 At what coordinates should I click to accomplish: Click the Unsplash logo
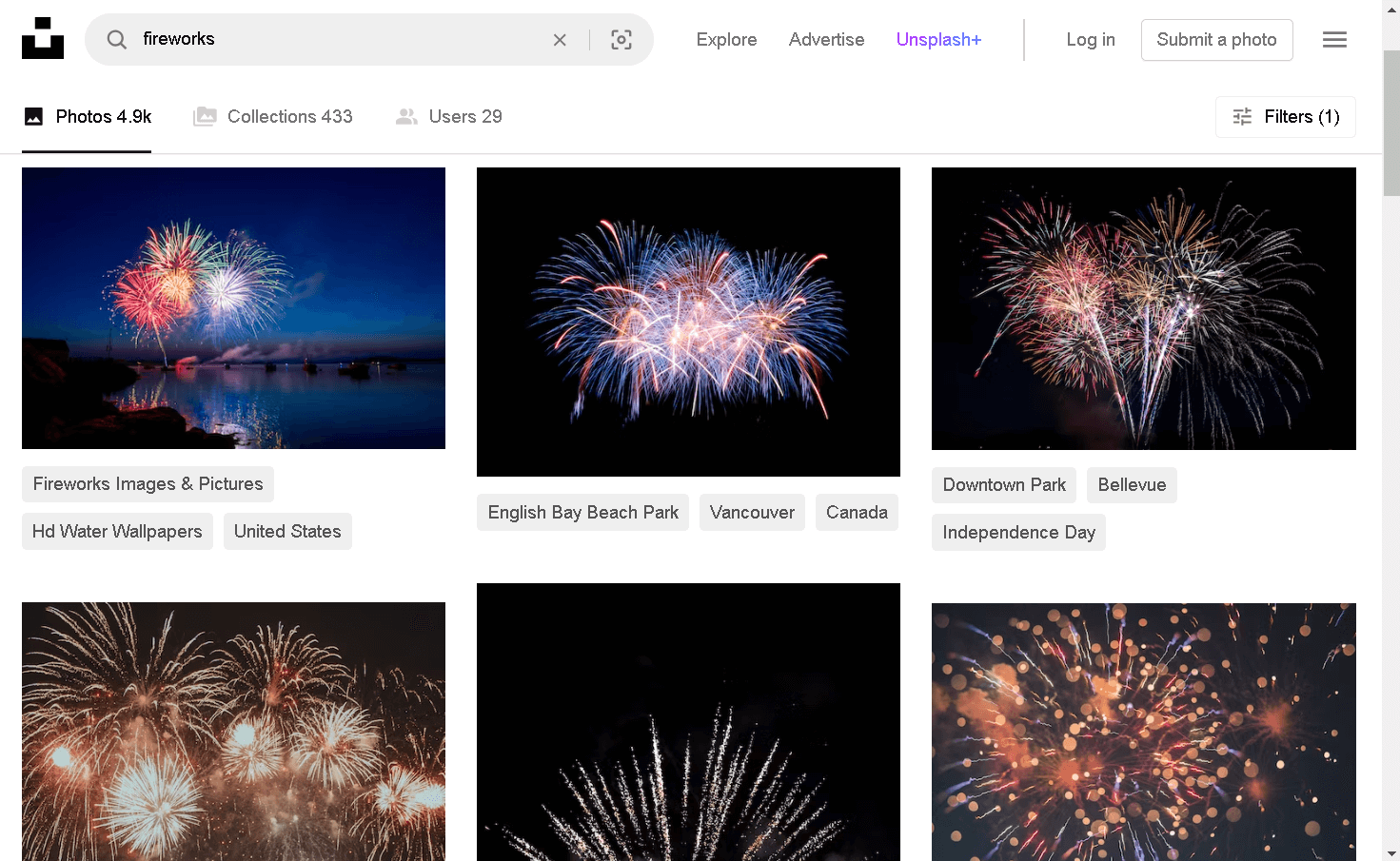point(42,37)
